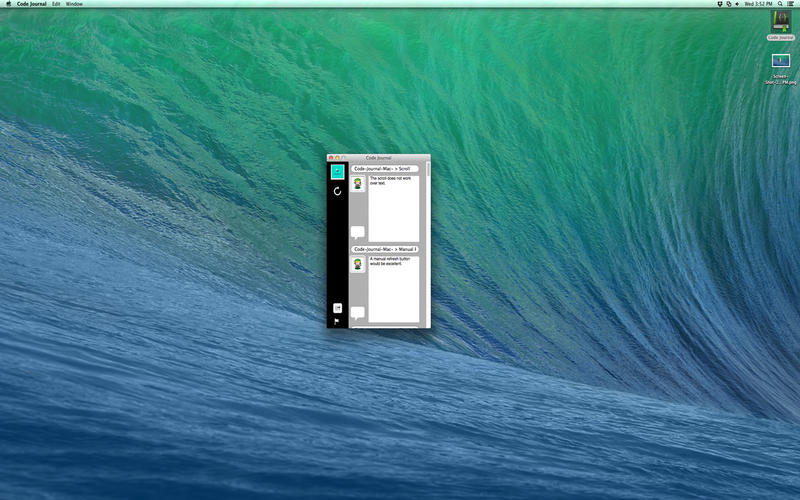Click 'Code-Journal-Mac- > Scroll' issue title
The height and width of the screenshot is (500, 800).
pos(385,168)
